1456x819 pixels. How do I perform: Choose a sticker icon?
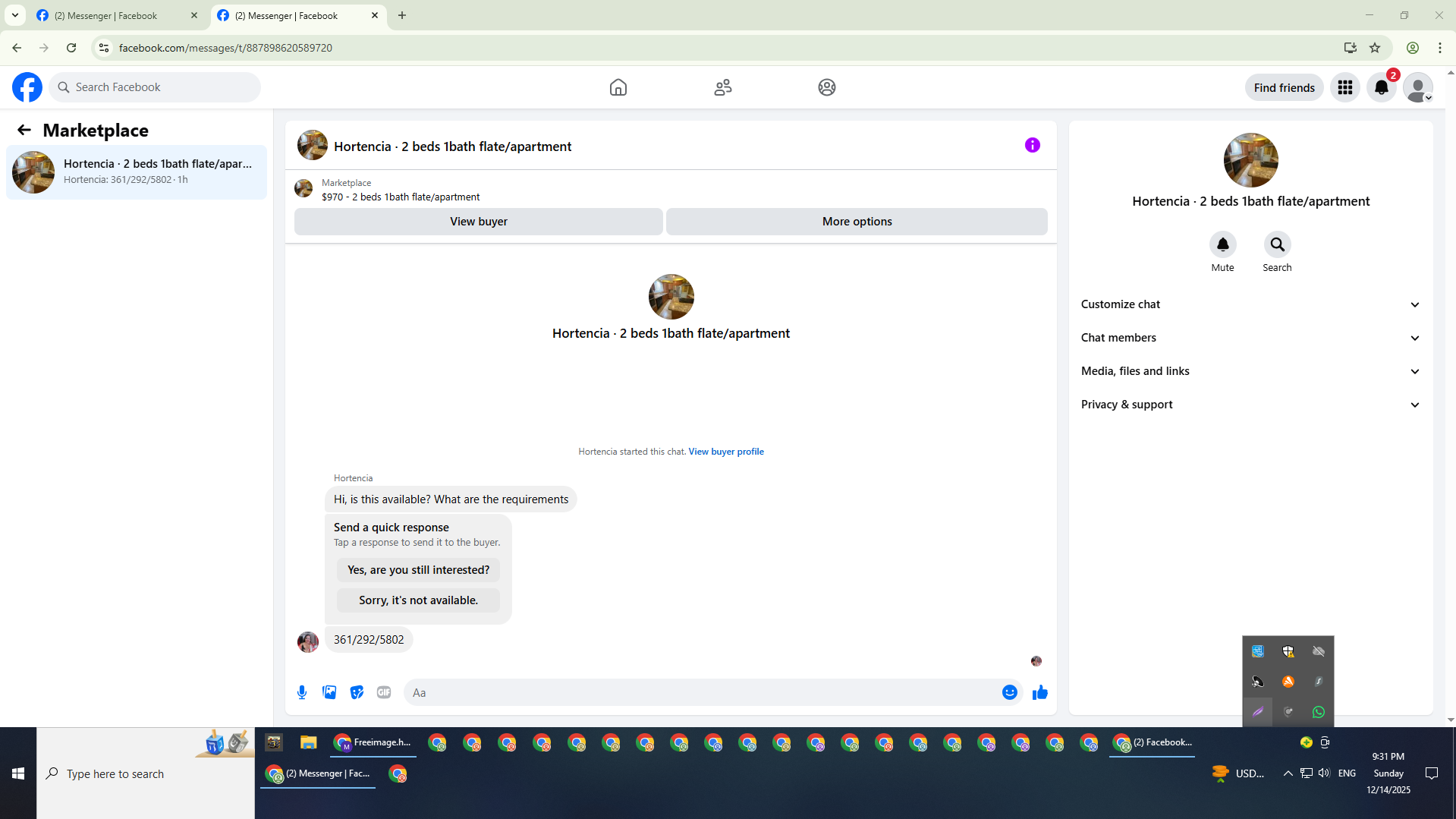[x=357, y=692]
